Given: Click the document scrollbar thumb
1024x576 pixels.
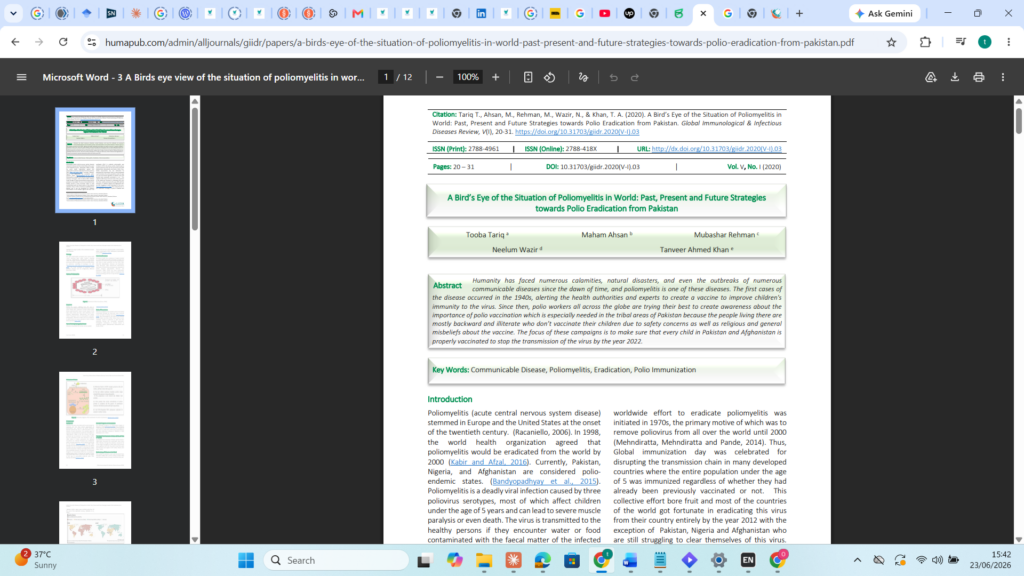Looking at the screenshot, I should pos(1018,120).
